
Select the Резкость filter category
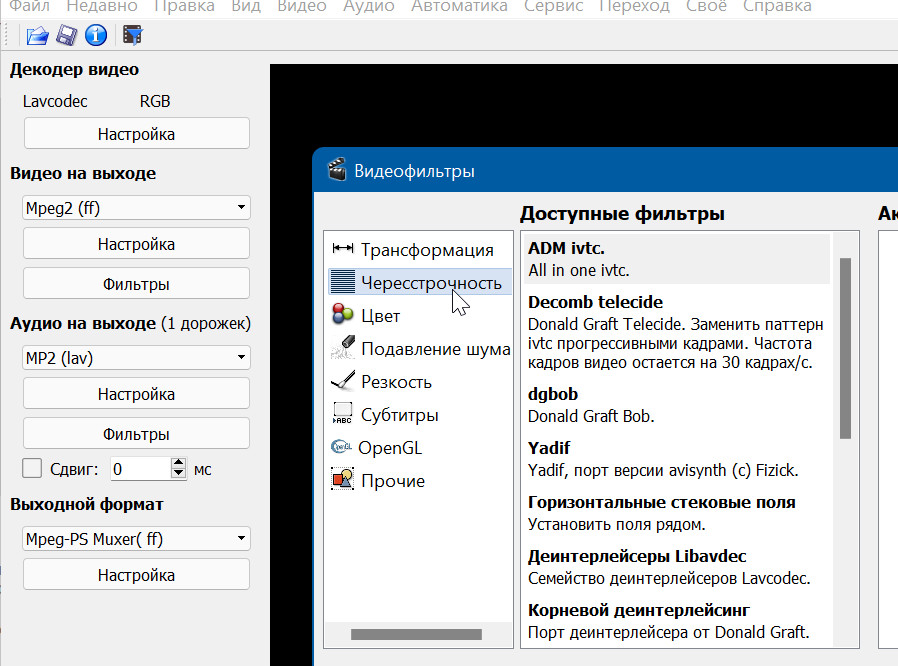pos(396,382)
